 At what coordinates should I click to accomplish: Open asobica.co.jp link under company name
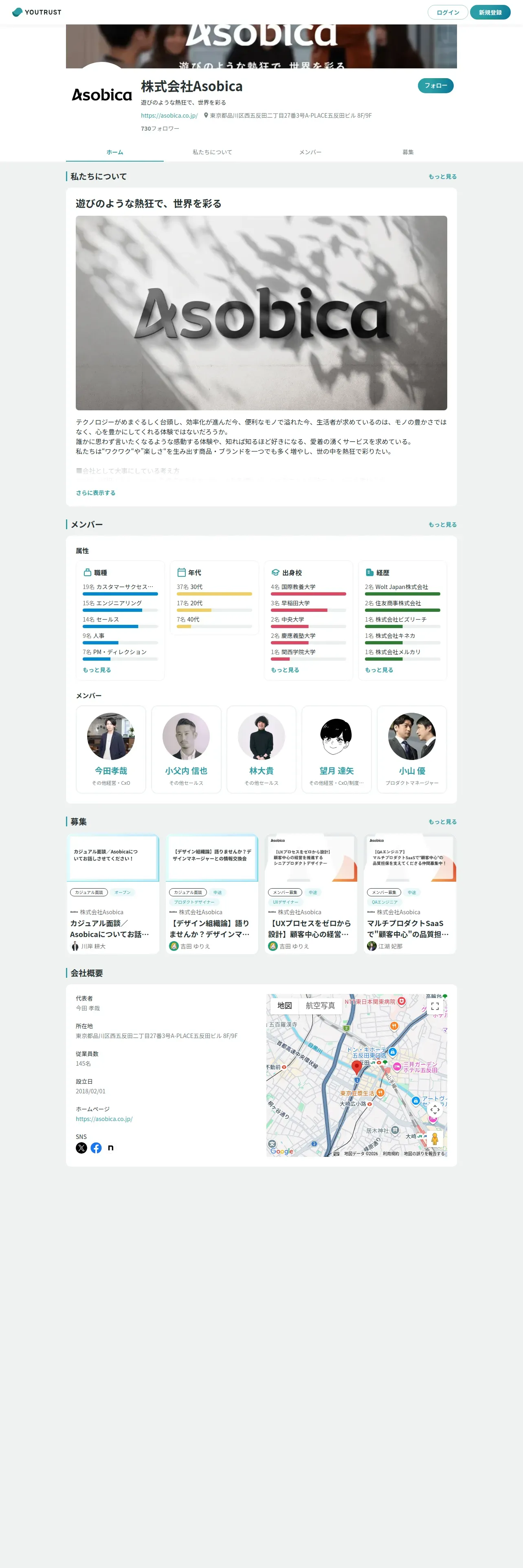click(x=169, y=116)
